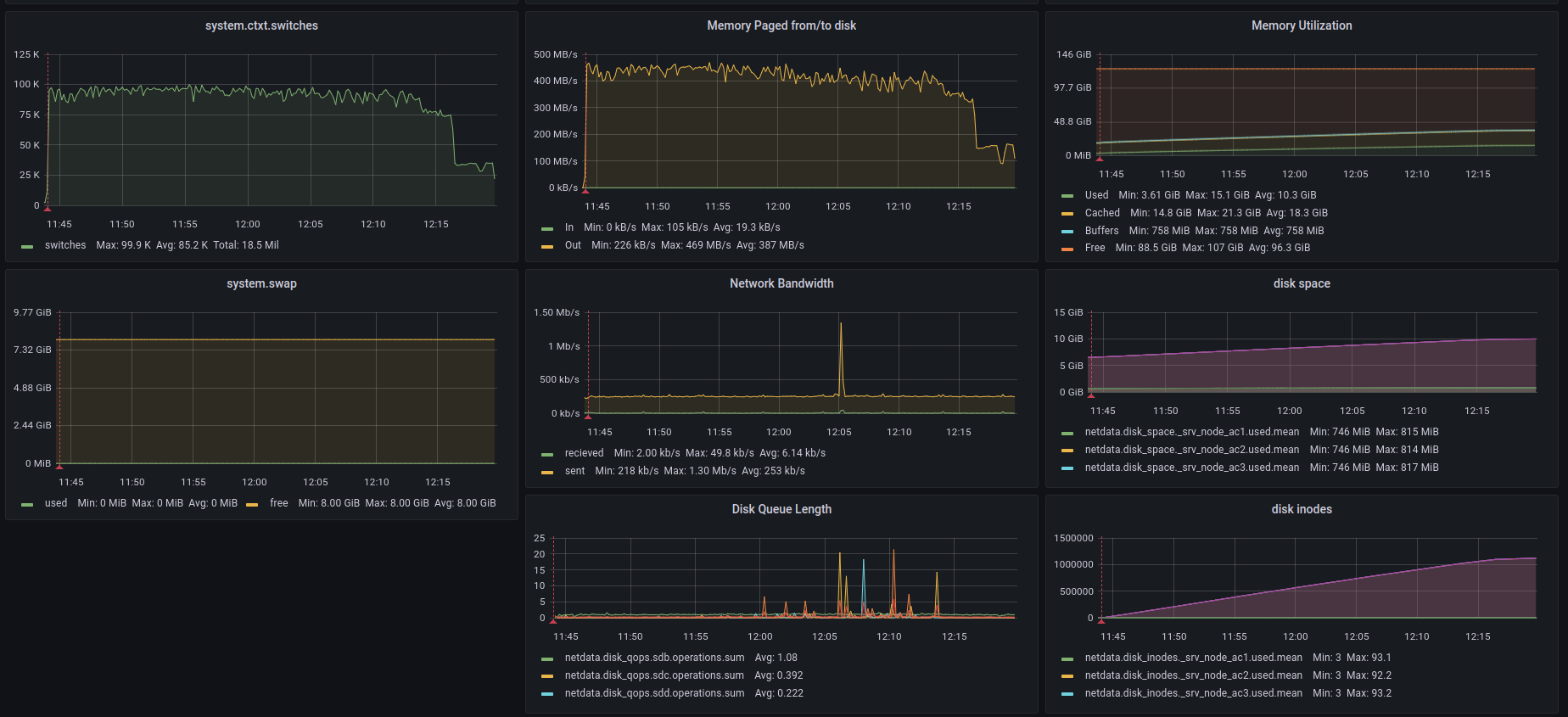Screen dimensions: 1568x717
Task: Click the Disk Queue Length panel title
Action: tap(781, 509)
